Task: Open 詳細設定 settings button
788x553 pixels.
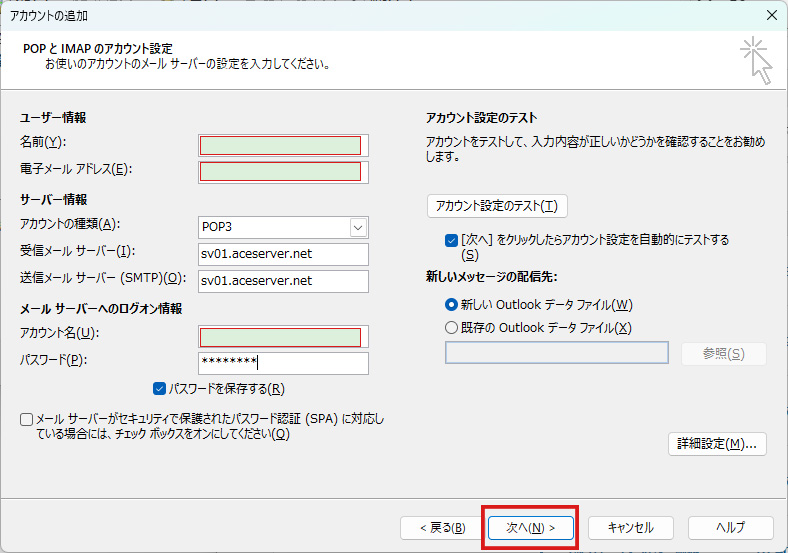Action: click(x=716, y=443)
